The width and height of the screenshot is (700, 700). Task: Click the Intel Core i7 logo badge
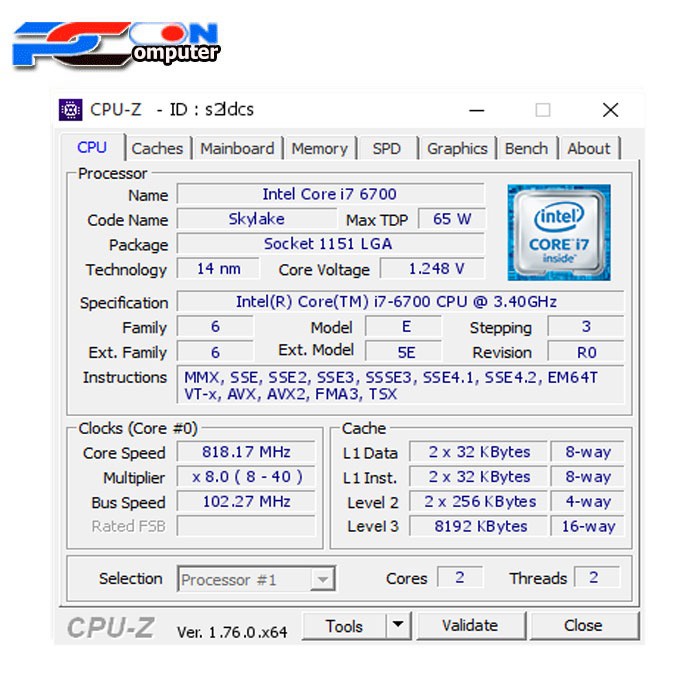click(x=558, y=232)
